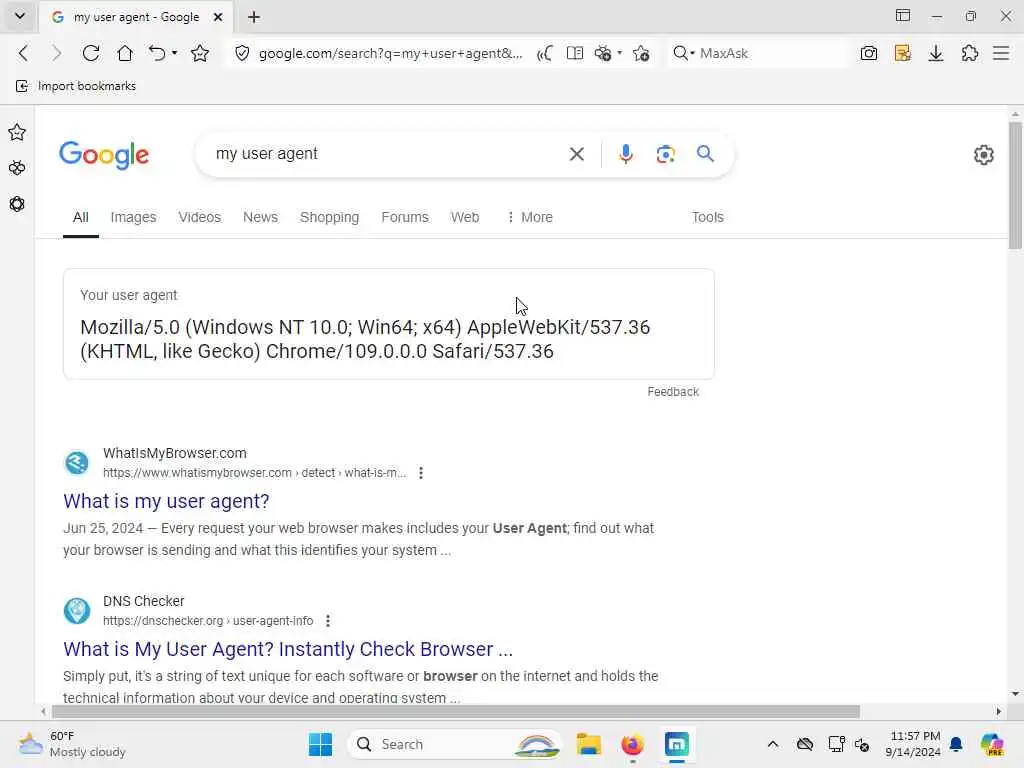Click the Maxthon icon in taskbar
Screen dimensions: 1024x768
click(677, 744)
